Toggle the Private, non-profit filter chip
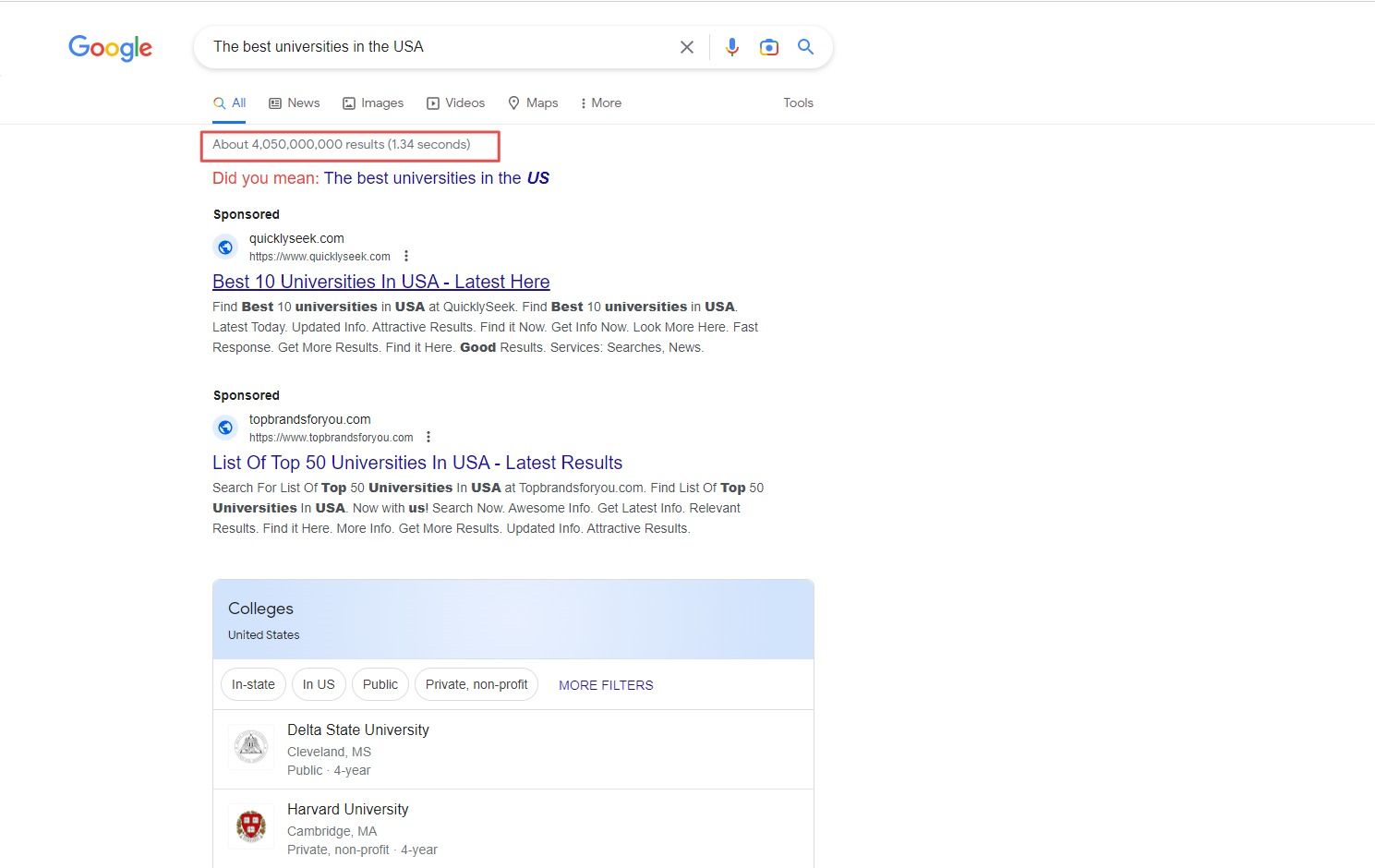Viewport: 1375px width, 868px height. (476, 684)
